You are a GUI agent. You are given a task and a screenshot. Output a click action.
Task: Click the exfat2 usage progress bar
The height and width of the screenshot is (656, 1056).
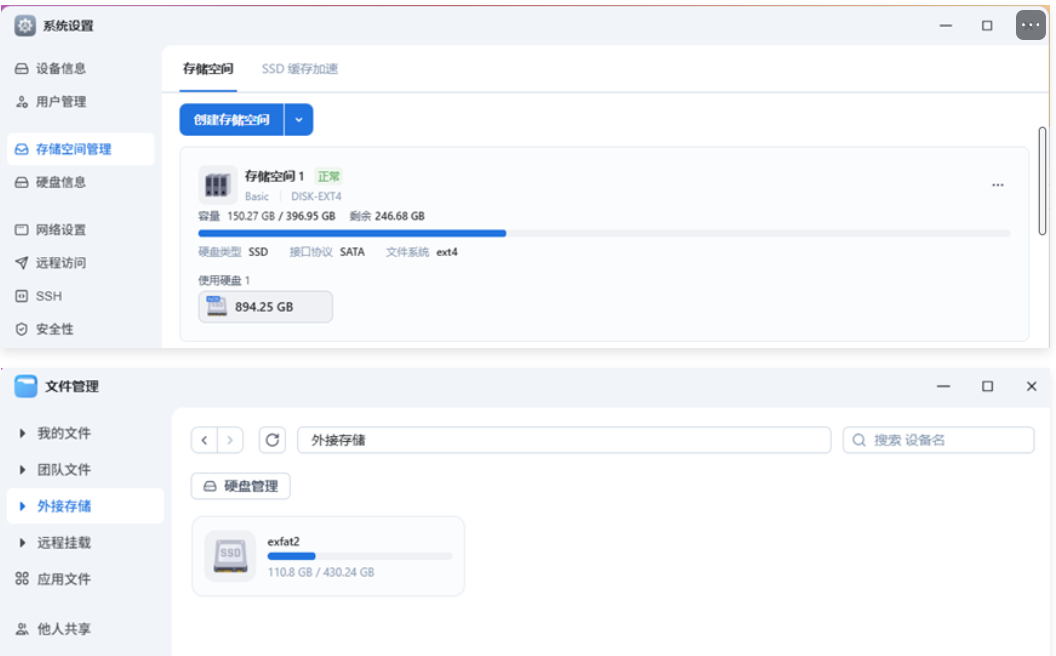(x=360, y=556)
